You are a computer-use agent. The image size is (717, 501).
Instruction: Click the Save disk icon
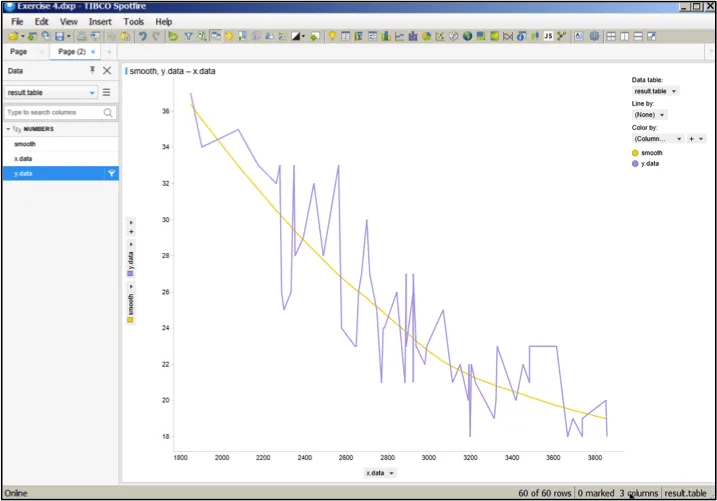59,36
